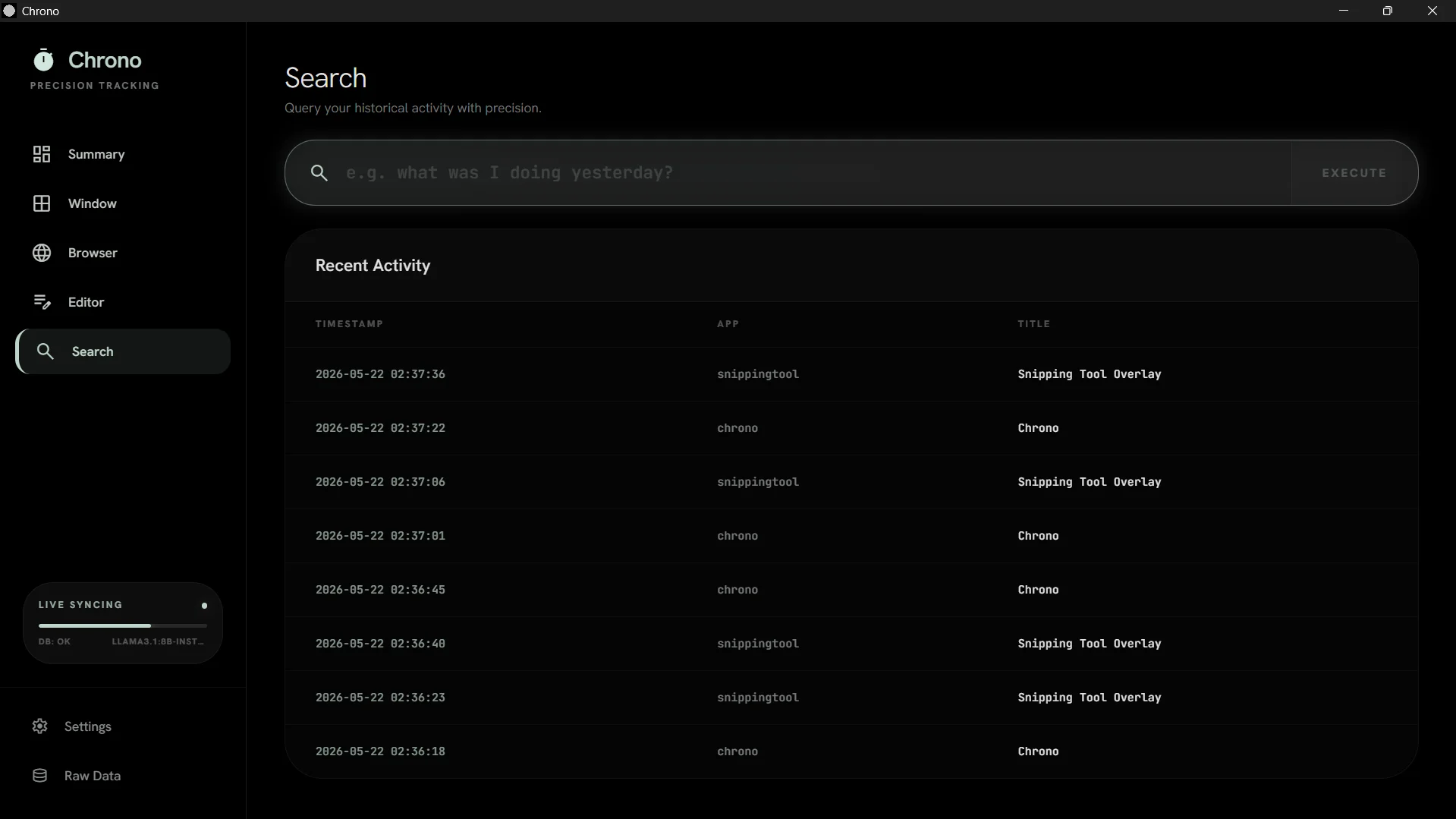Screen dimensions: 1456x819
Task: Restore down the Chrono window
Action: tap(1388, 11)
